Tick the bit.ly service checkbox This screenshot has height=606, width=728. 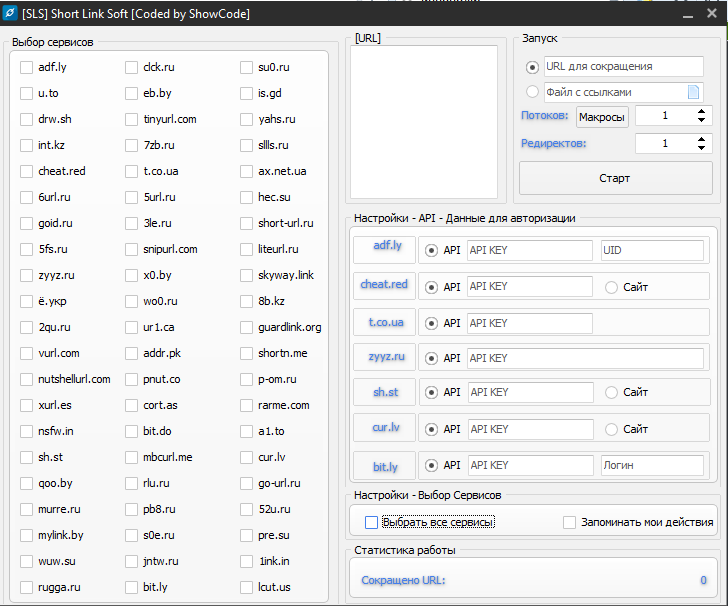(132, 587)
